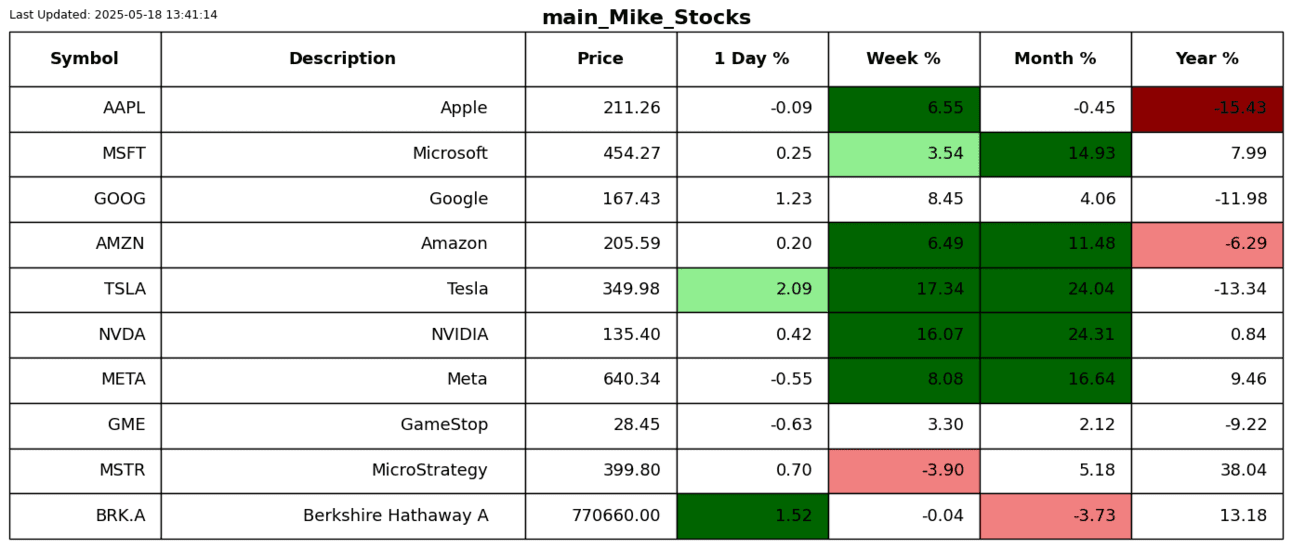Select the Price column header

(x=600, y=59)
